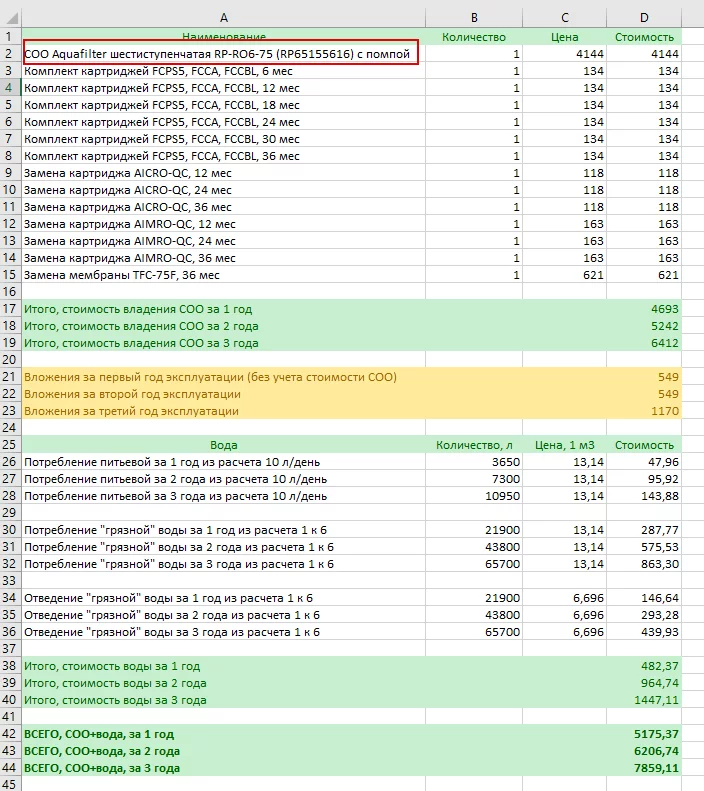
Task: Select column D header
Action: point(644,18)
